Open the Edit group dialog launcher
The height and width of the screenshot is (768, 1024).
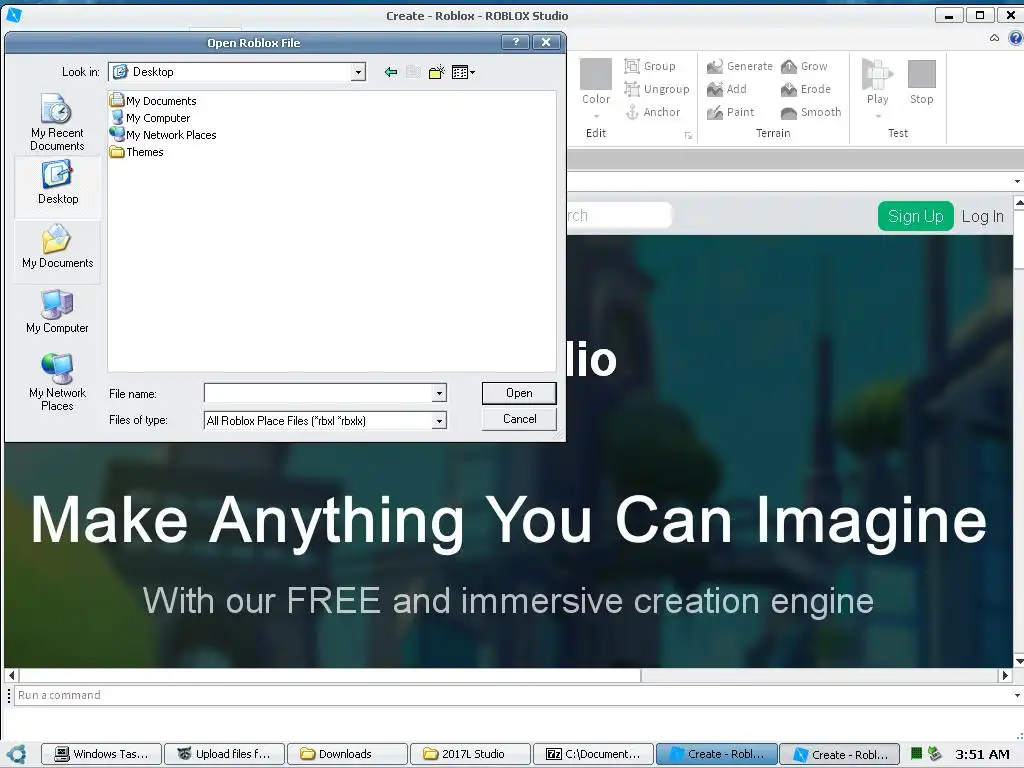pyautogui.click(x=688, y=135)
